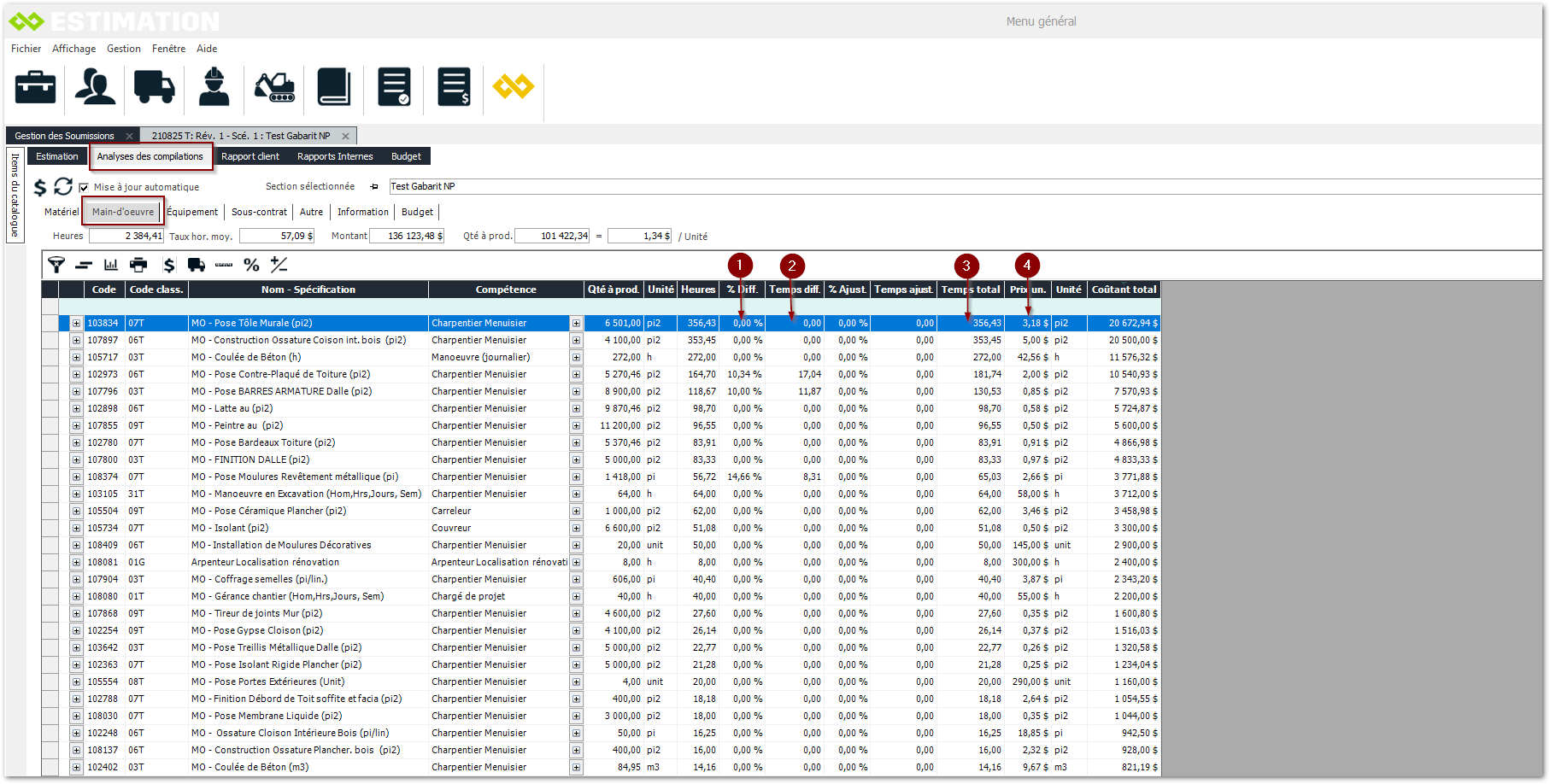Toggle the Mise à jour automatique checkbox

point(84,187)
